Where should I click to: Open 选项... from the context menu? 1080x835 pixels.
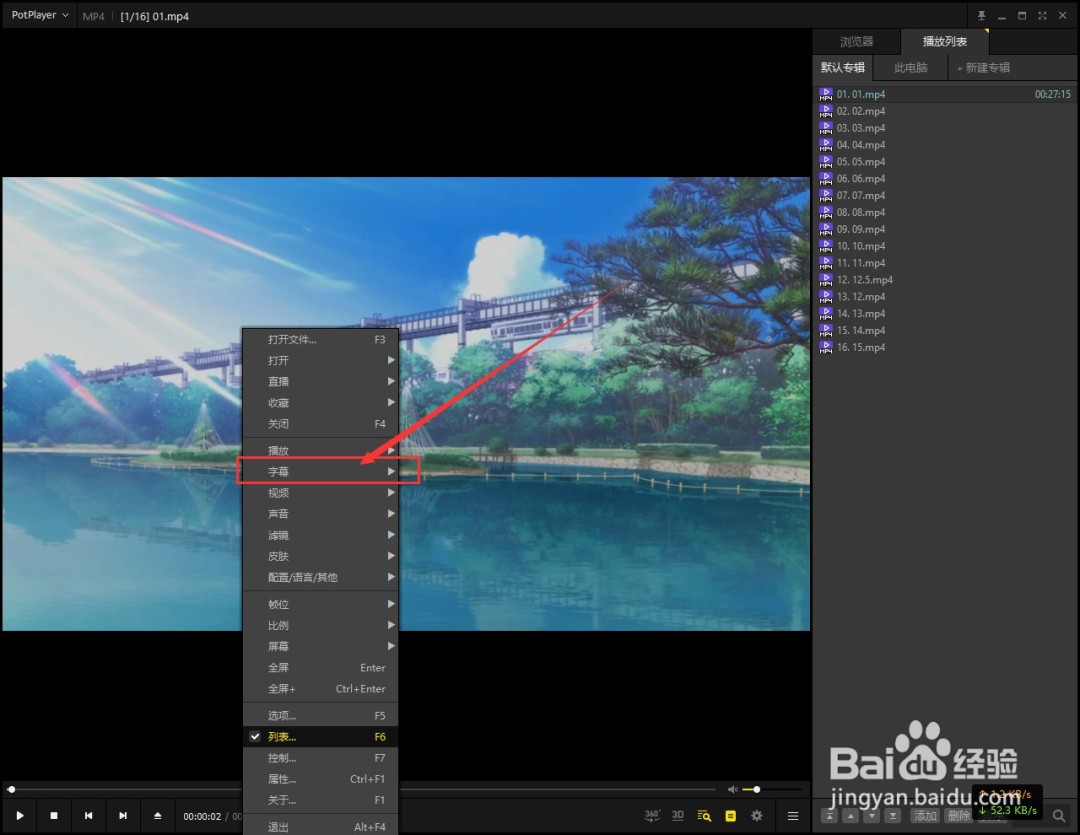tap(321, 716)
